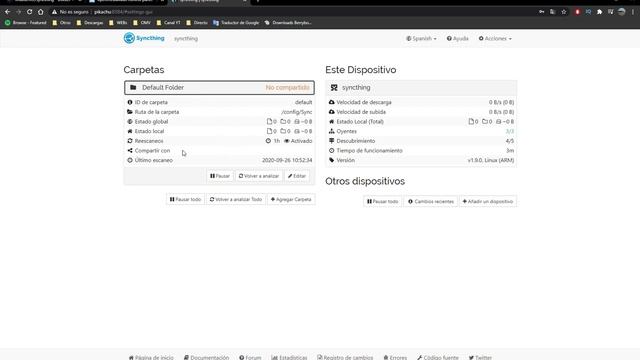Pause the Default Folder with Pausar
640x360 pixels.
coord(220,176)
